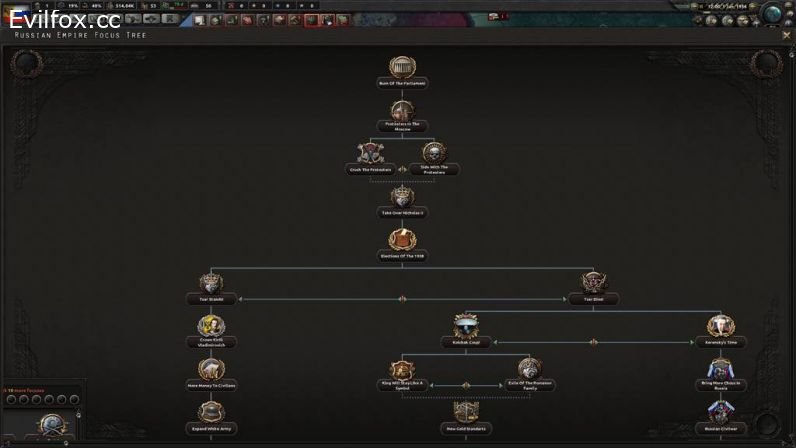Click the Tsar Stands focus icon
This screenshot has width=796, height=448.
[211, 284]
